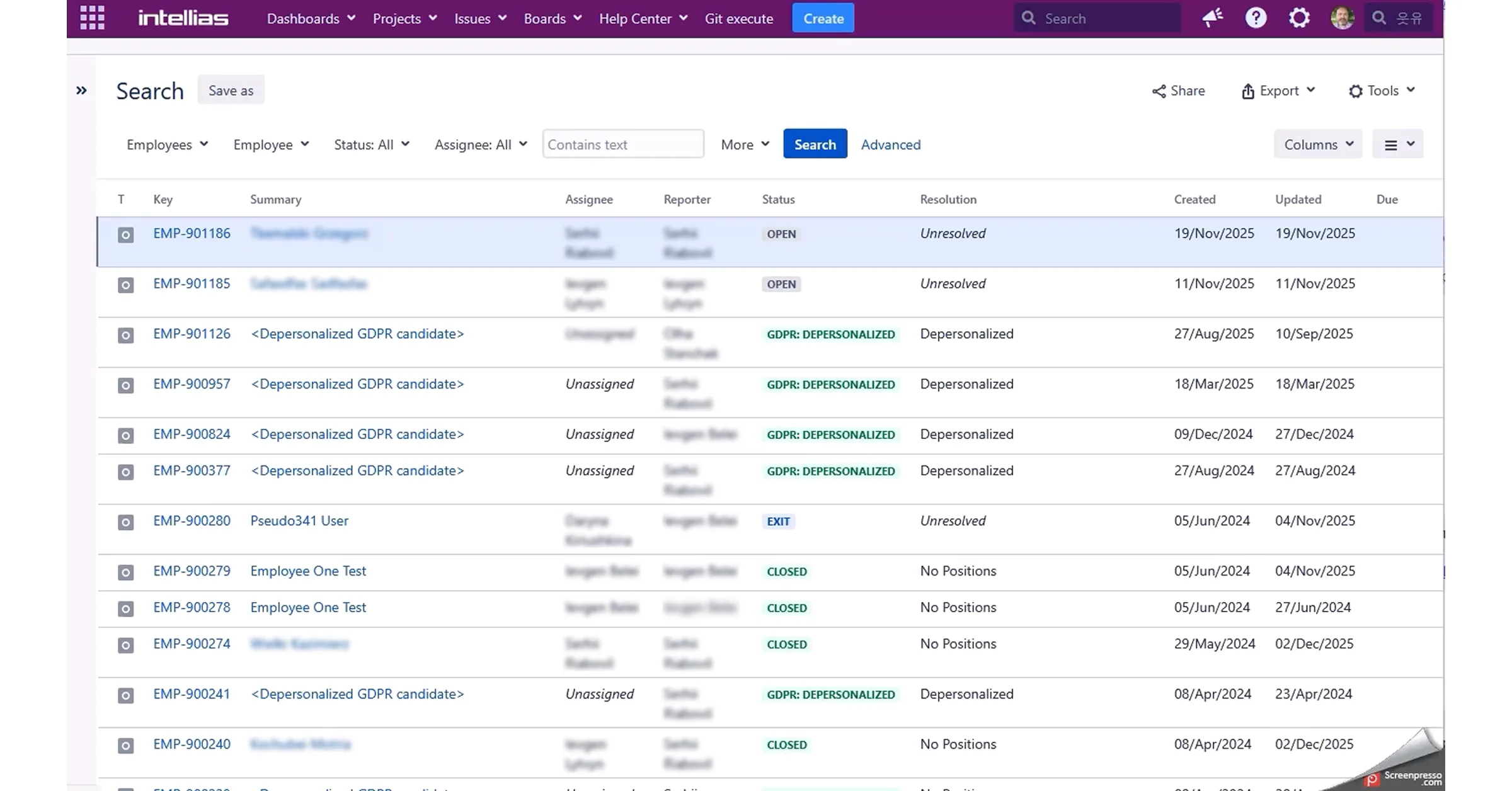Image resolution: width=1512 pixels, height=791 pixels.
Task: Open the user profile avatar
Action: [1342, 18]
